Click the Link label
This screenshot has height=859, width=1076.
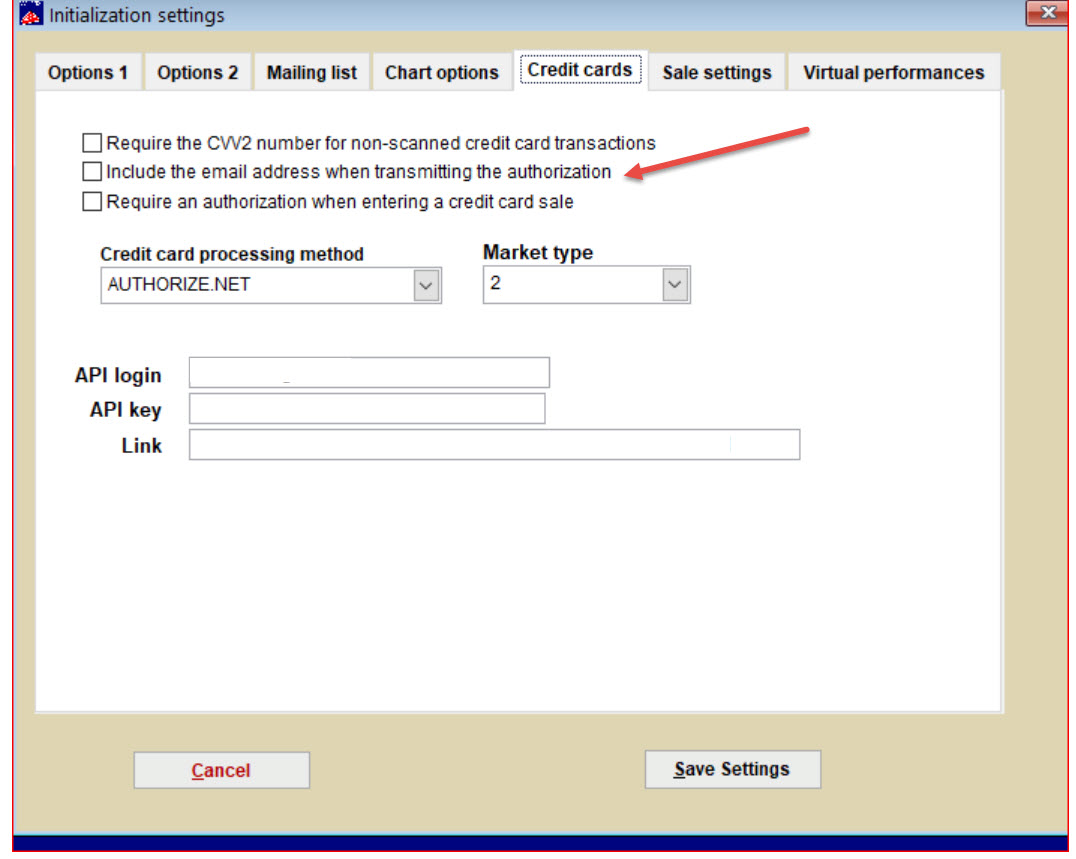tap(141, 445)
